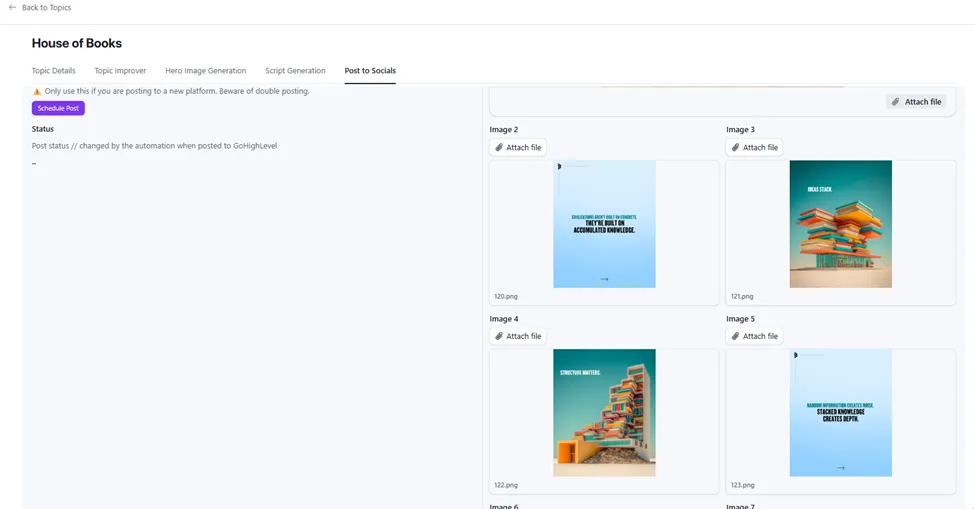Click the Image 3 label
Screen dimensions: 975x509
click(741, 130)
